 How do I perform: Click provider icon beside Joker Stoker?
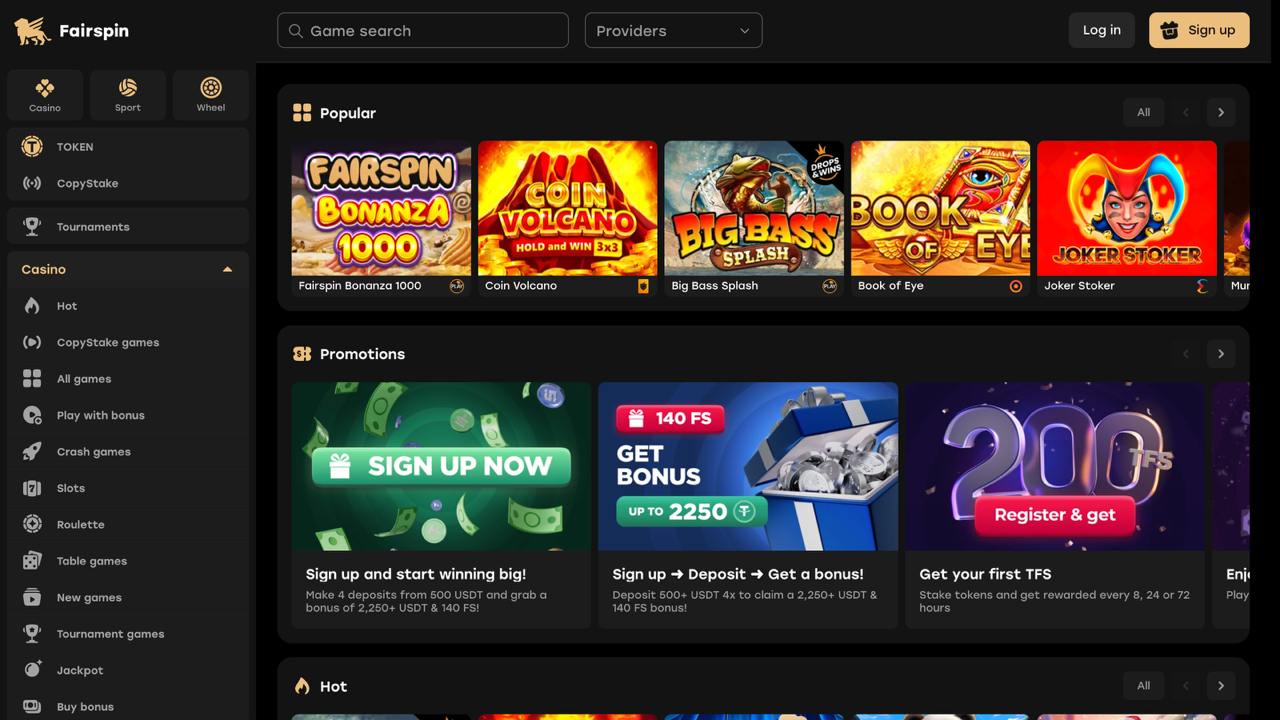click(1202, 286)
